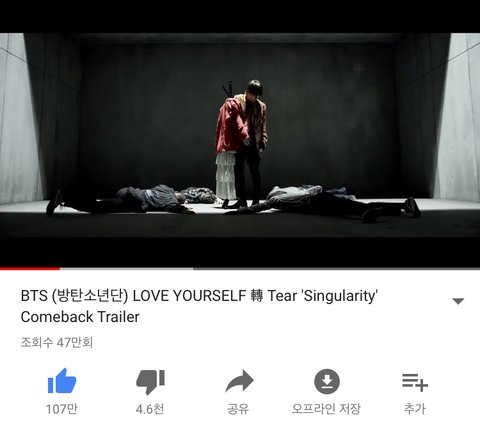Seek to the dark unbuffered progress section
Image resolution: width=480 pixels, height=436 pixels.
(337, 268)
